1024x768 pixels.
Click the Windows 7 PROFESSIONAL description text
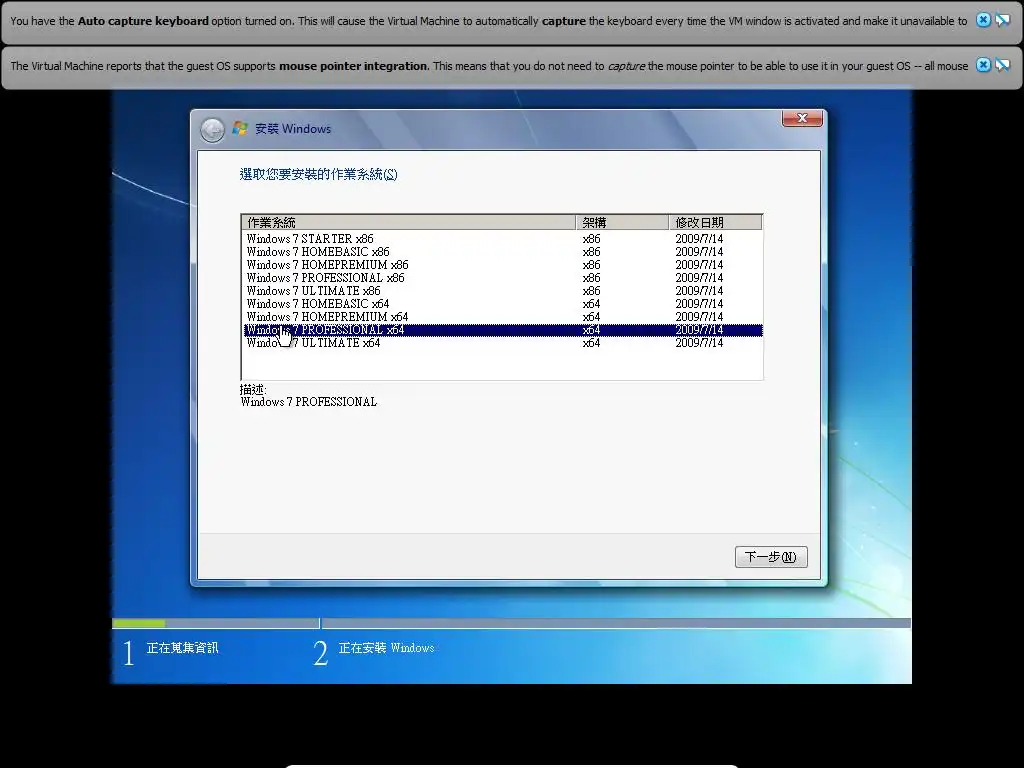(x=309, y=402)
